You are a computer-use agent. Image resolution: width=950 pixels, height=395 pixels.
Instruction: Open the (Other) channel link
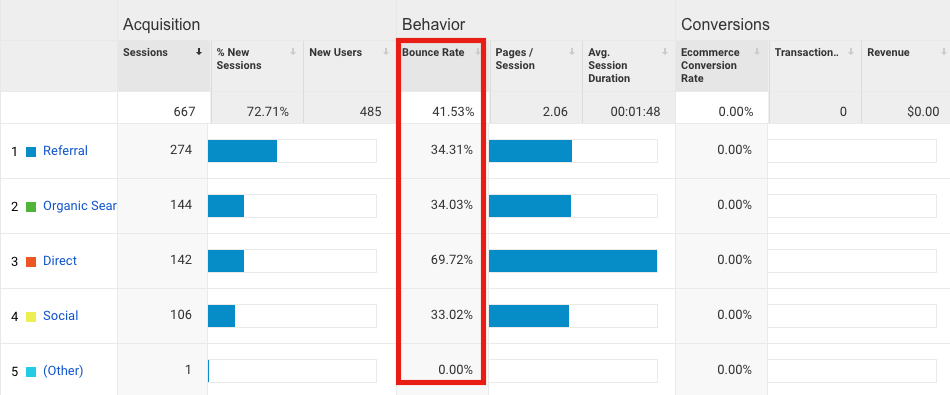(63, 371)
